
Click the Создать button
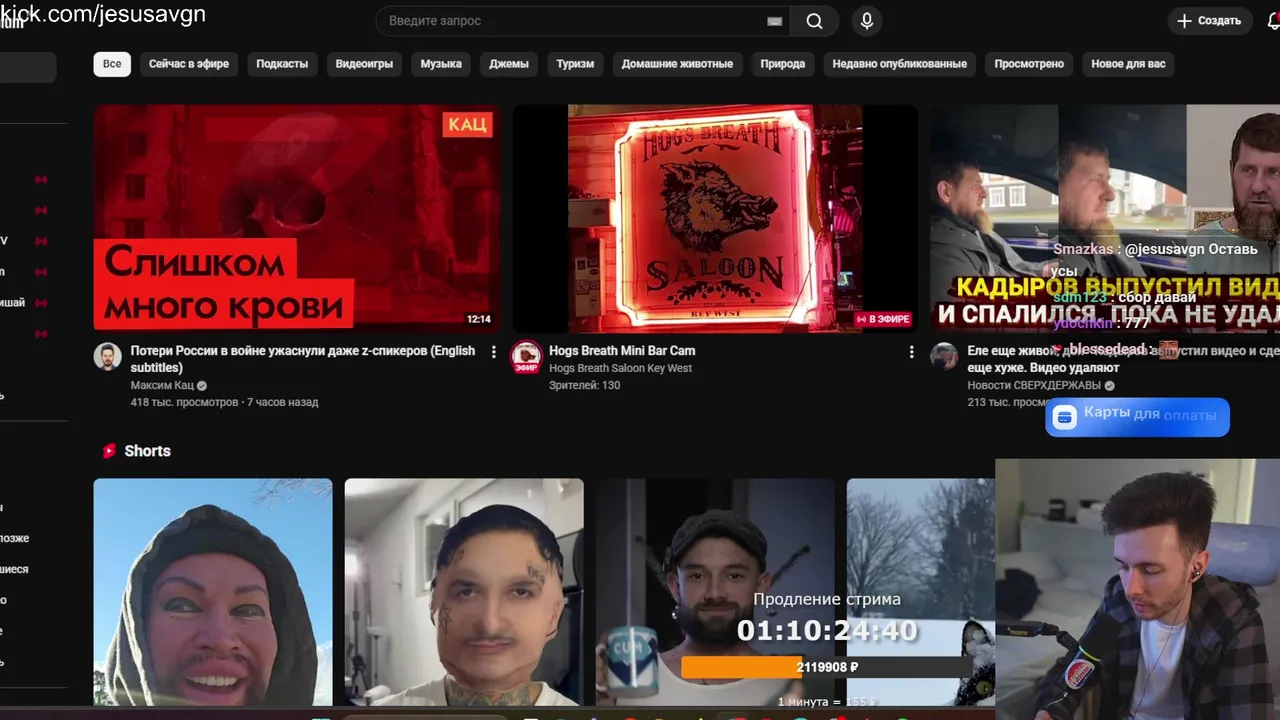coord(1209,21)
